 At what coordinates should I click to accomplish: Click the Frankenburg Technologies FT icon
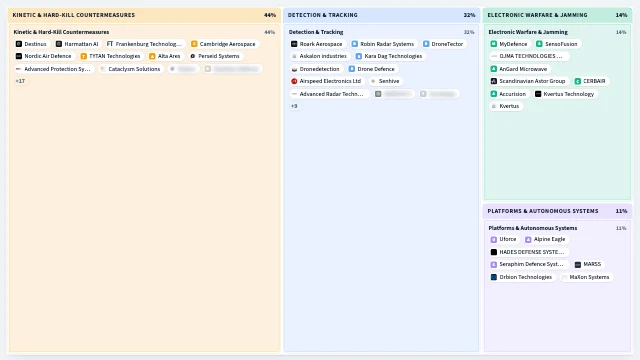pos(110,44)
